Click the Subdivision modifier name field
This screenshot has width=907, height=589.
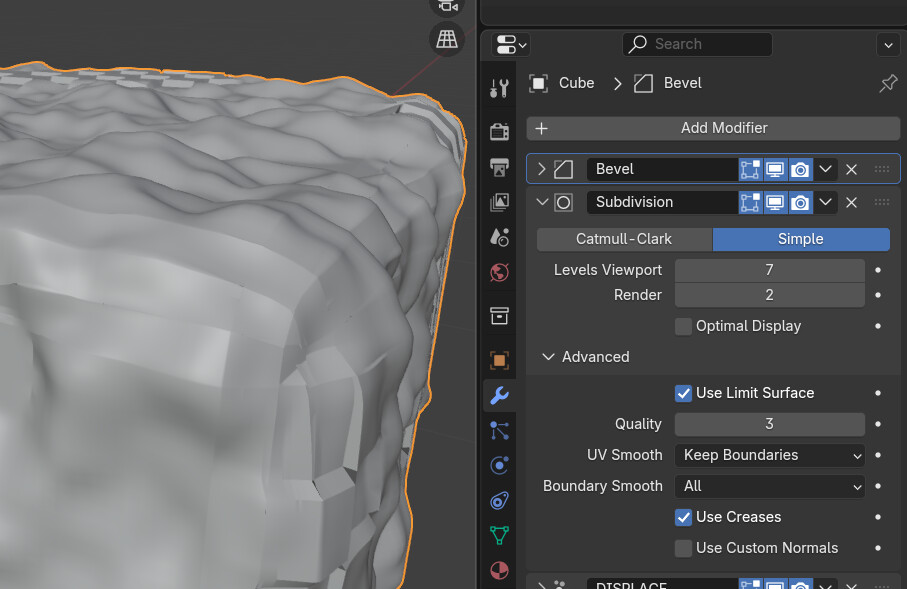coord(662,203)
